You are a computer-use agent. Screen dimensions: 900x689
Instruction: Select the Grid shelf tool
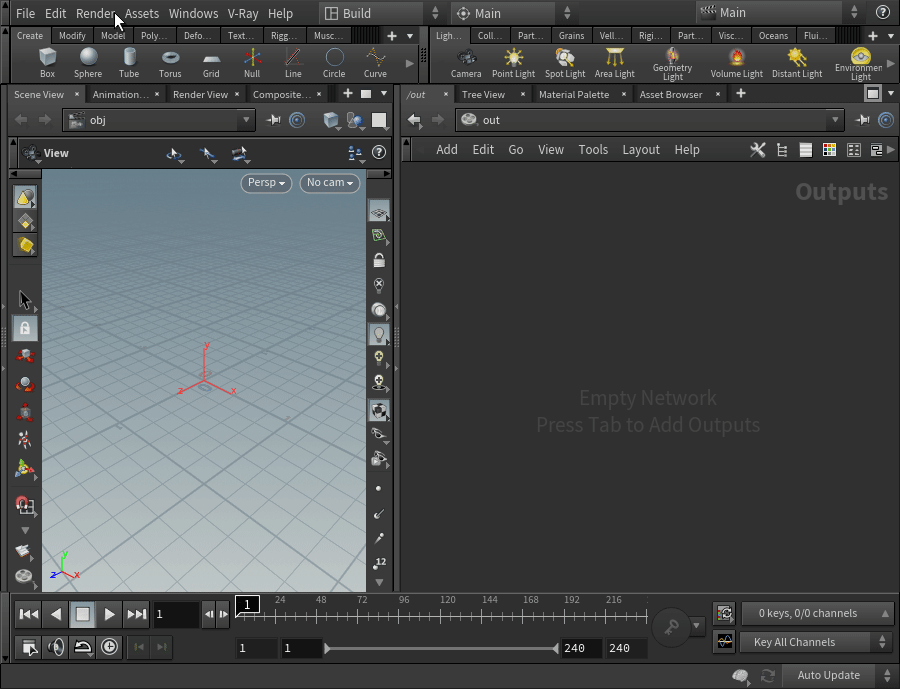point(211,63)
